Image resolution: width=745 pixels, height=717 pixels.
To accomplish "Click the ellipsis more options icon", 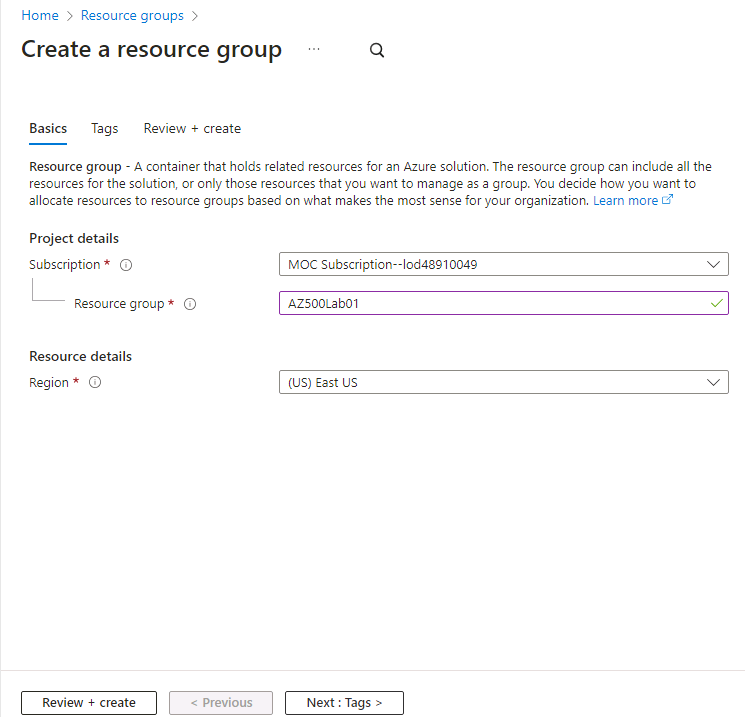I will coord(314,49).
